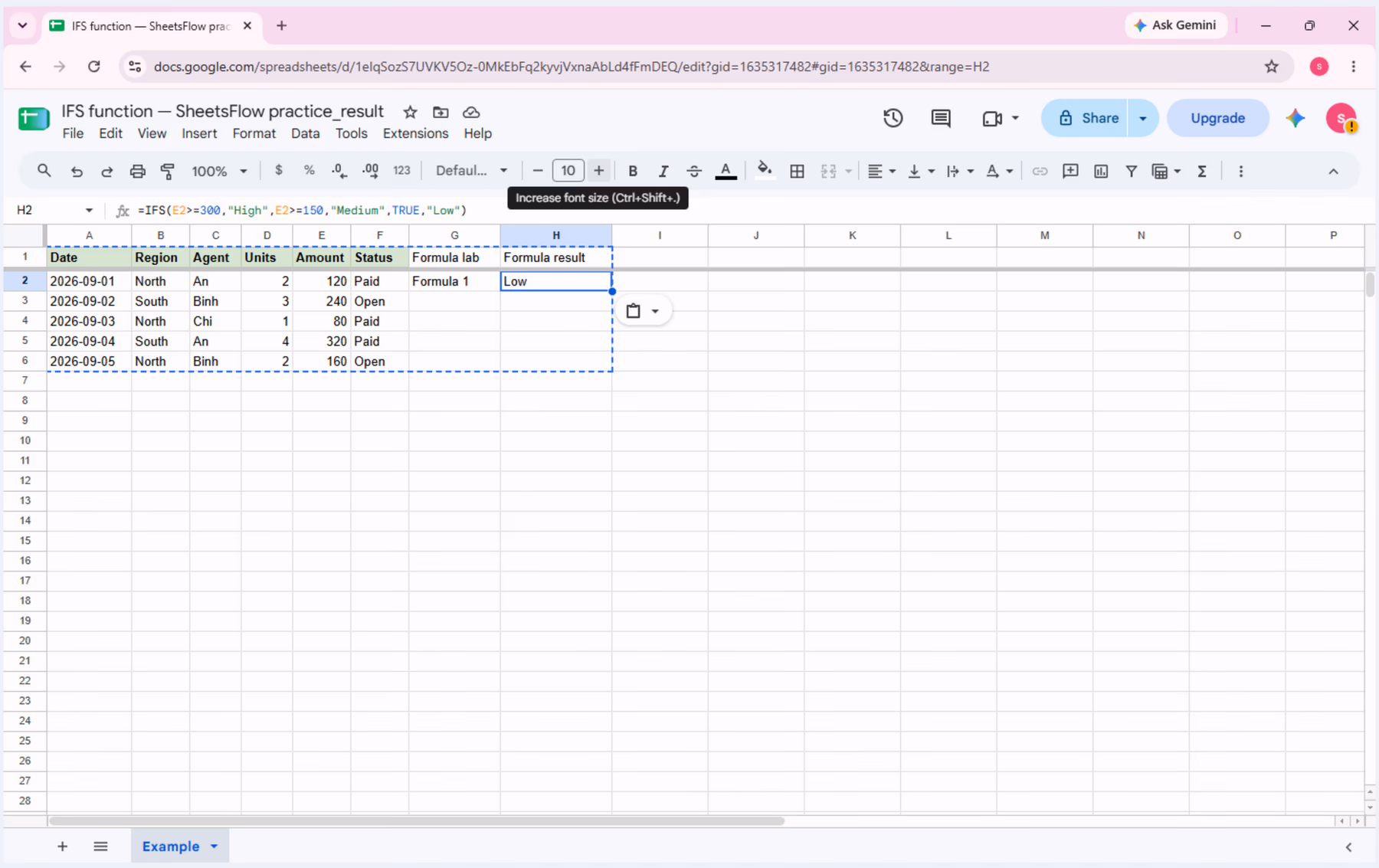Open the View menu

152,133
